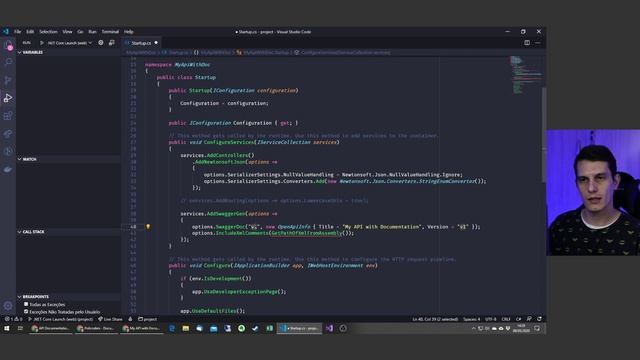The width and height of the screenshot is (640, 360).
Task: Open the My API with Docu... Chrome taskbar window
Action: pyautogui.click(x=141, y=328)
